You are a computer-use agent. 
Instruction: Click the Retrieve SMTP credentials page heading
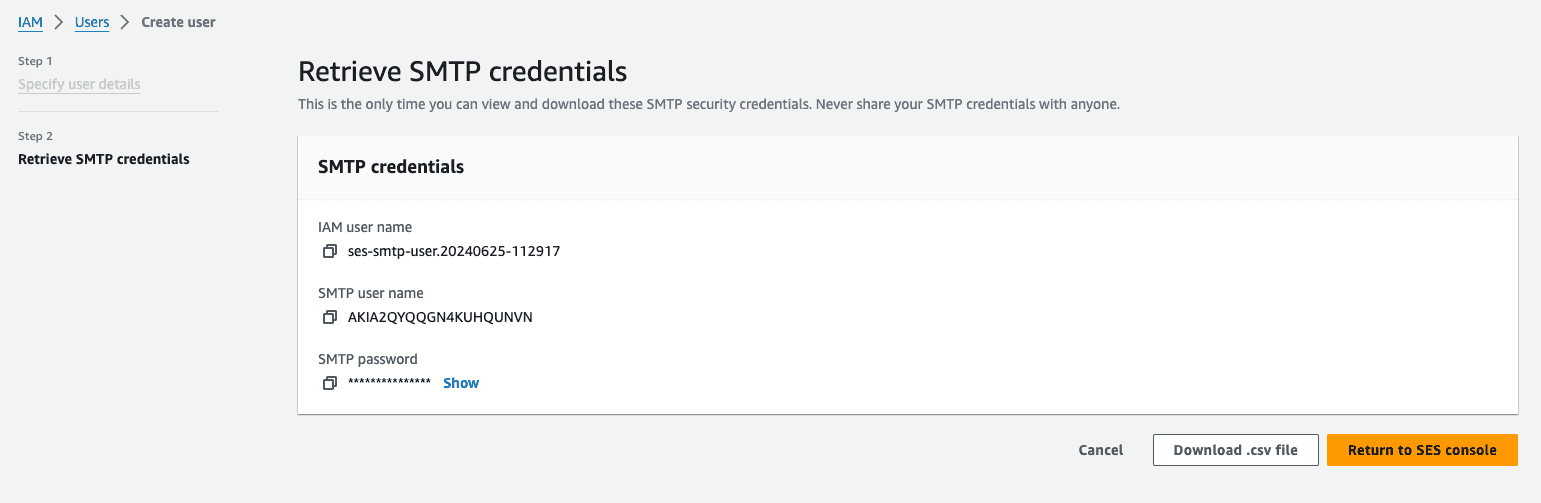[x=463, y=72]
